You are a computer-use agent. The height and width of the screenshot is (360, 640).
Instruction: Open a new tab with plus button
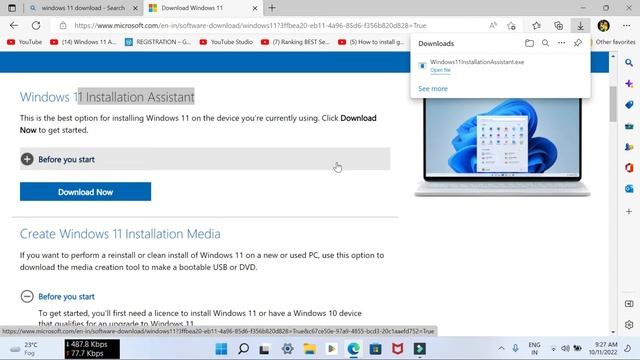pos(272,8)
